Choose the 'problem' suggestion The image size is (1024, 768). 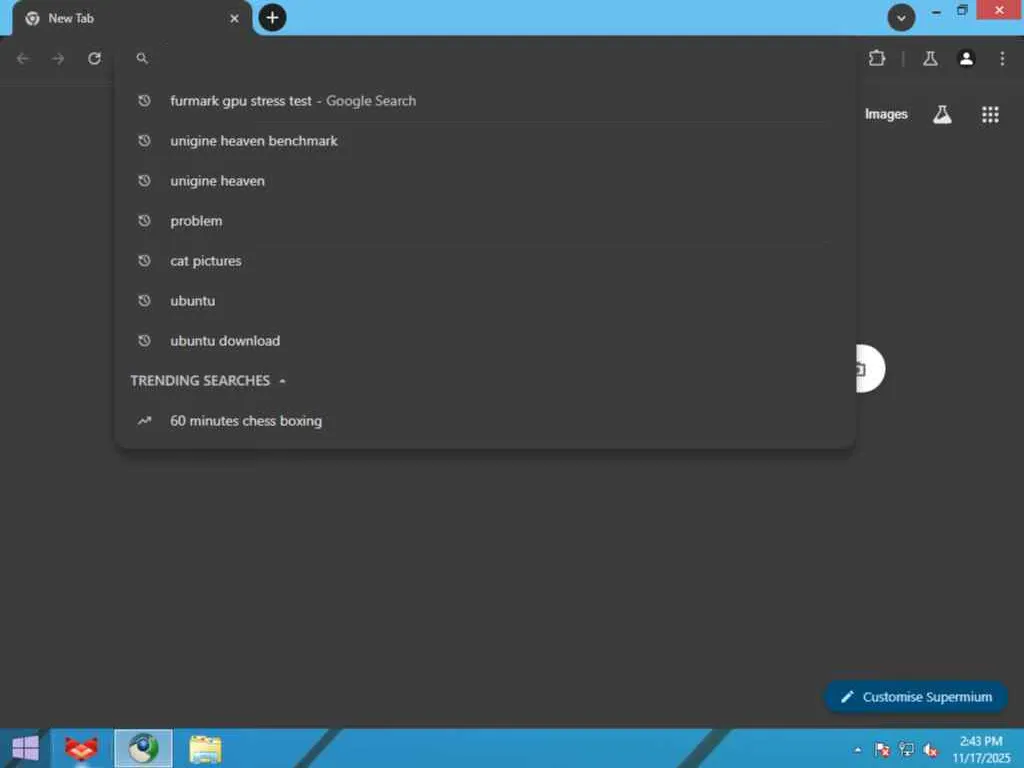[x=485, y=221]
